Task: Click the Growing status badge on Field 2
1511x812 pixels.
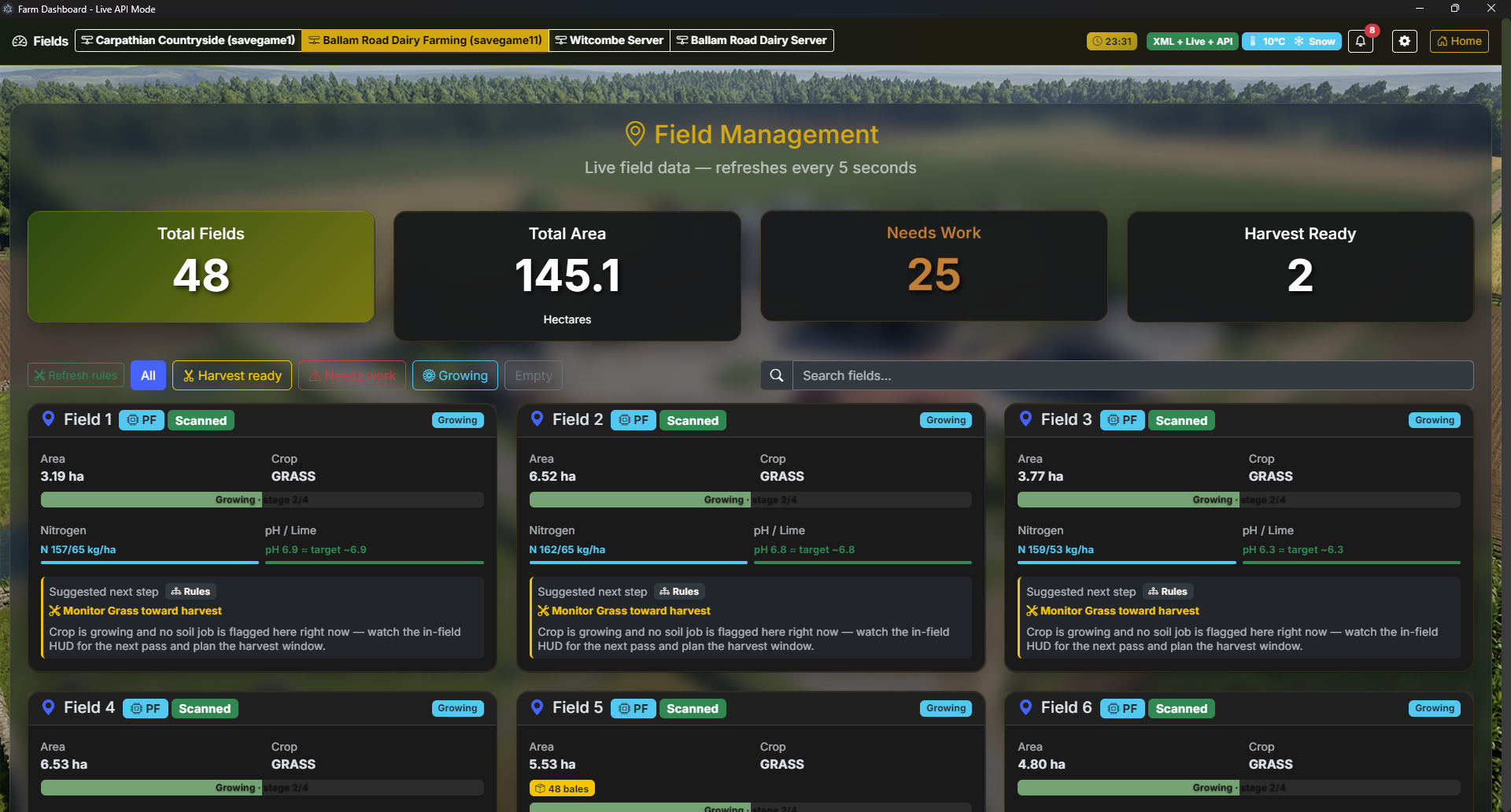Action: pos(946,420)
